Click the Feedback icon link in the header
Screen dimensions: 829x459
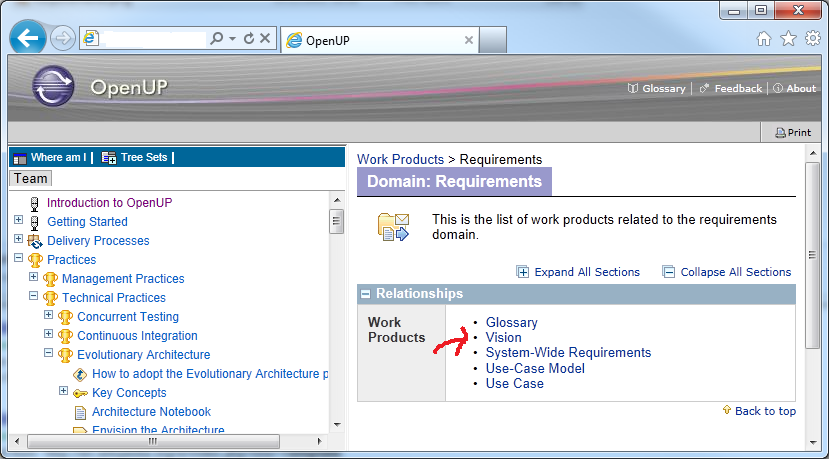click(x=704, y=88)
